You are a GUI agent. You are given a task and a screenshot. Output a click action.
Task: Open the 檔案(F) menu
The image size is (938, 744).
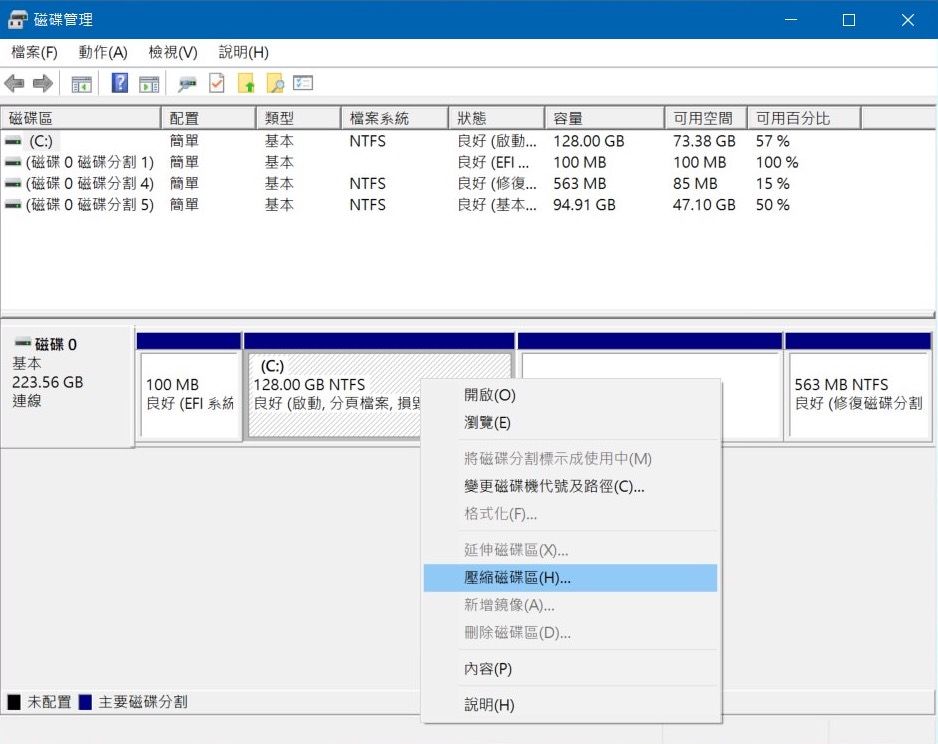34,52
